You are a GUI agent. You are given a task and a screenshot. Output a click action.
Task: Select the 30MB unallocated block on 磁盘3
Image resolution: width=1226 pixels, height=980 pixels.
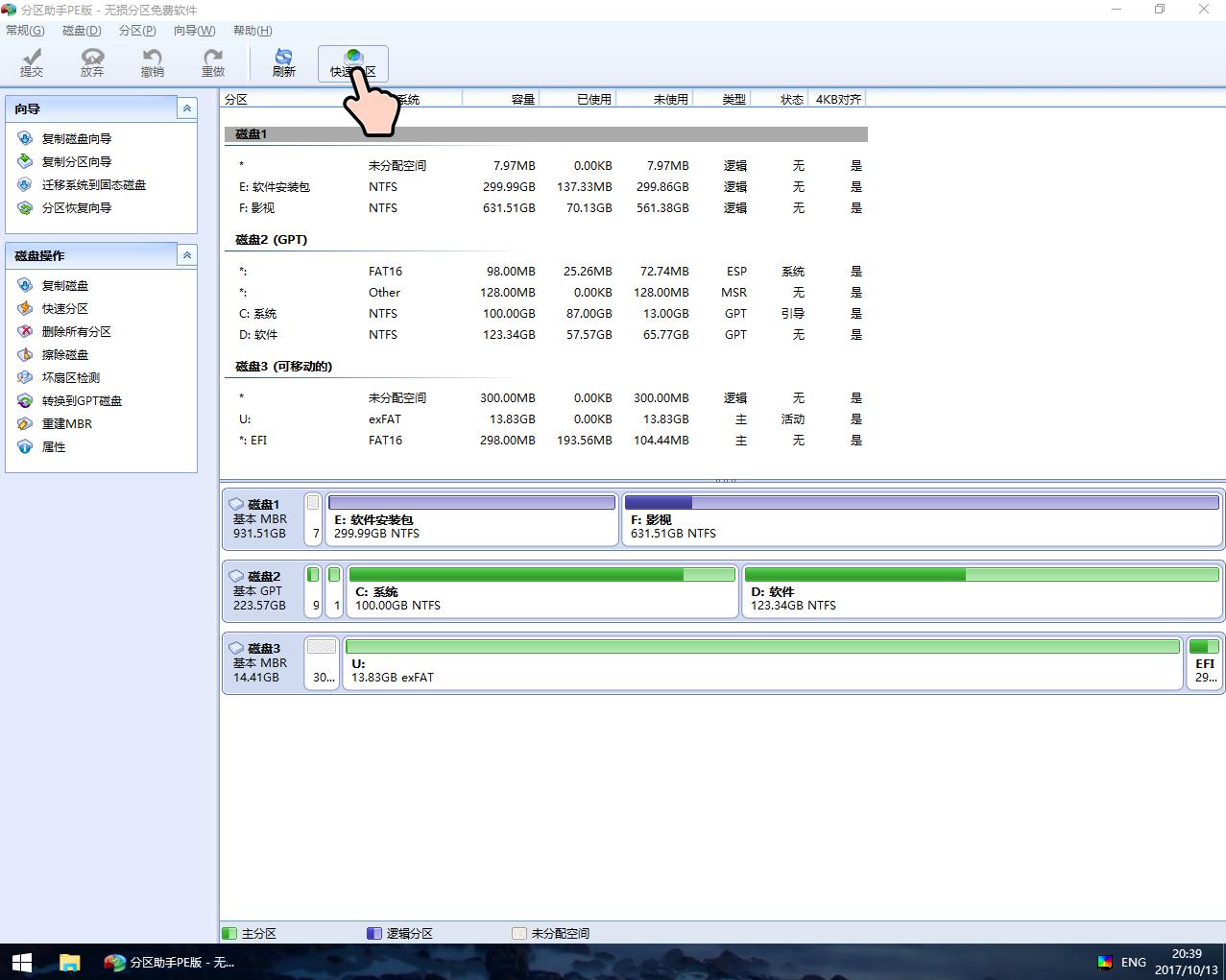(323, 663)
